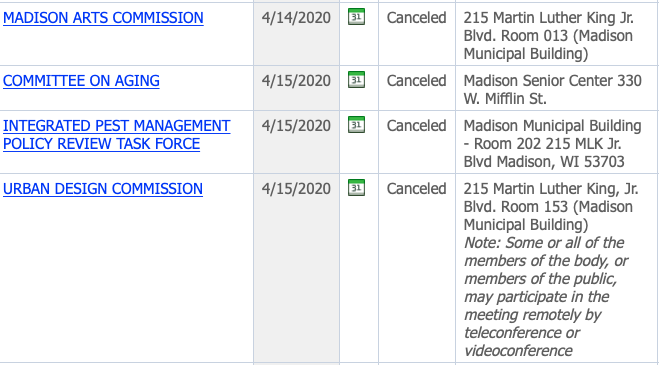This screenshot has width=659, height=365.
Task: Click the italic remote participation note
Action: 546,296
